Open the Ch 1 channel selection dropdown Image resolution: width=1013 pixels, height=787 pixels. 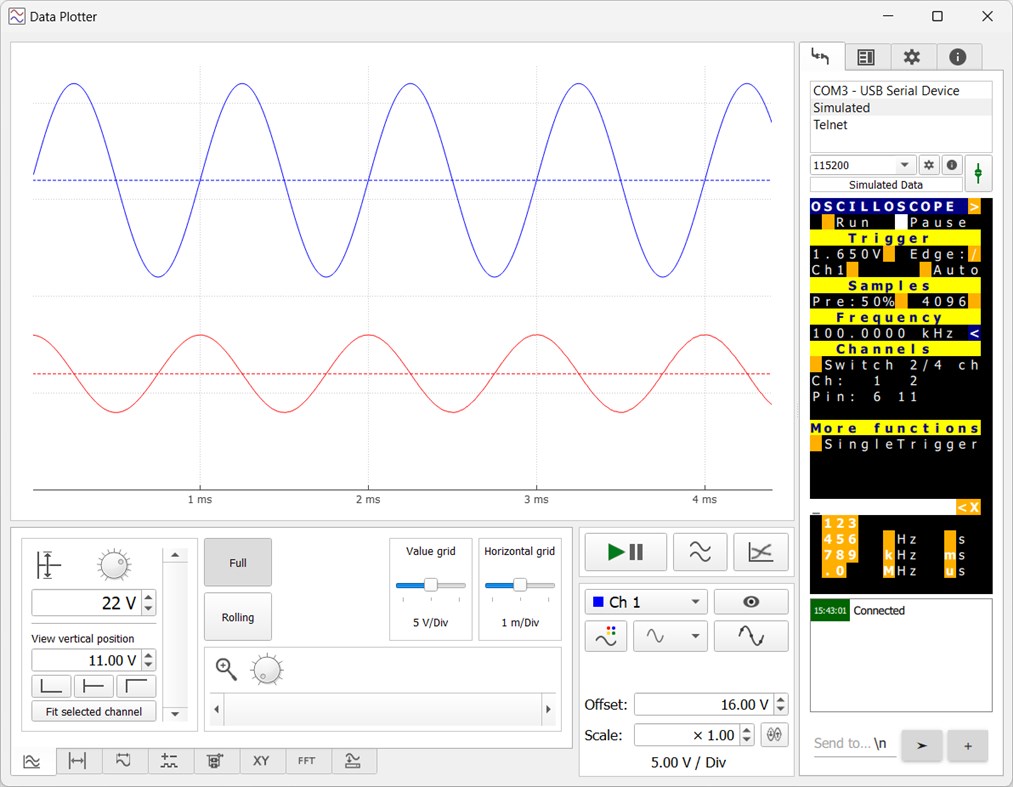645,601
